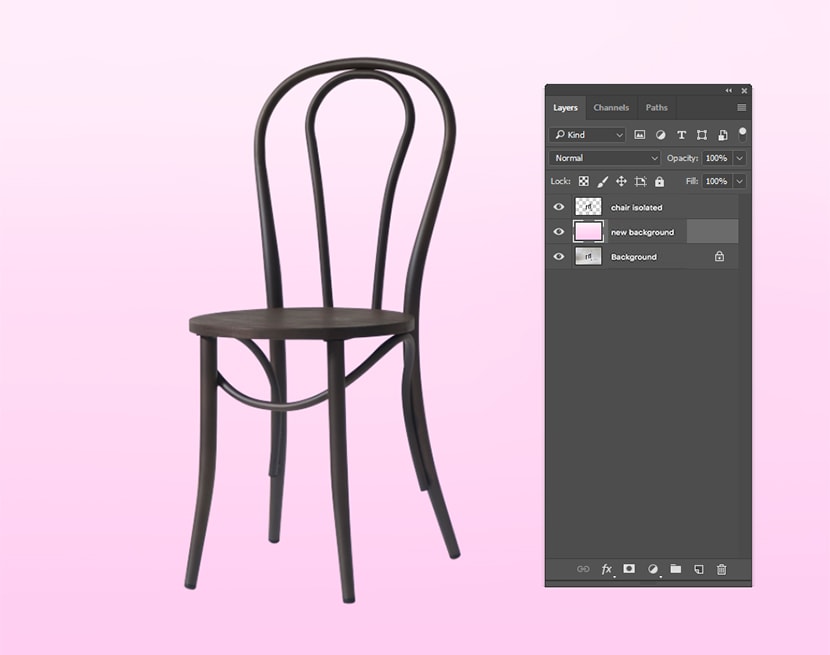Filter layers by type layer icon
Screen dimensions: 830x655
pyautogui.click(x=681, y=135)
